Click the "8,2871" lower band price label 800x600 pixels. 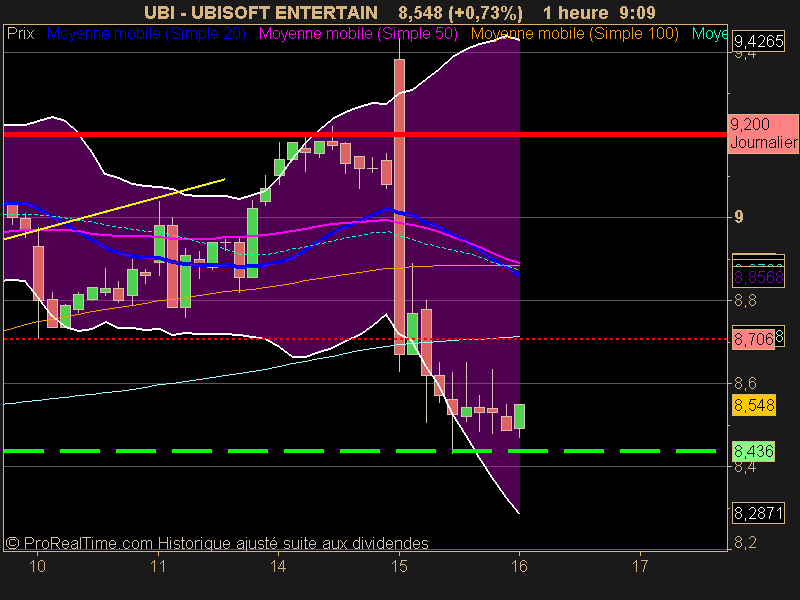point(758,513)
